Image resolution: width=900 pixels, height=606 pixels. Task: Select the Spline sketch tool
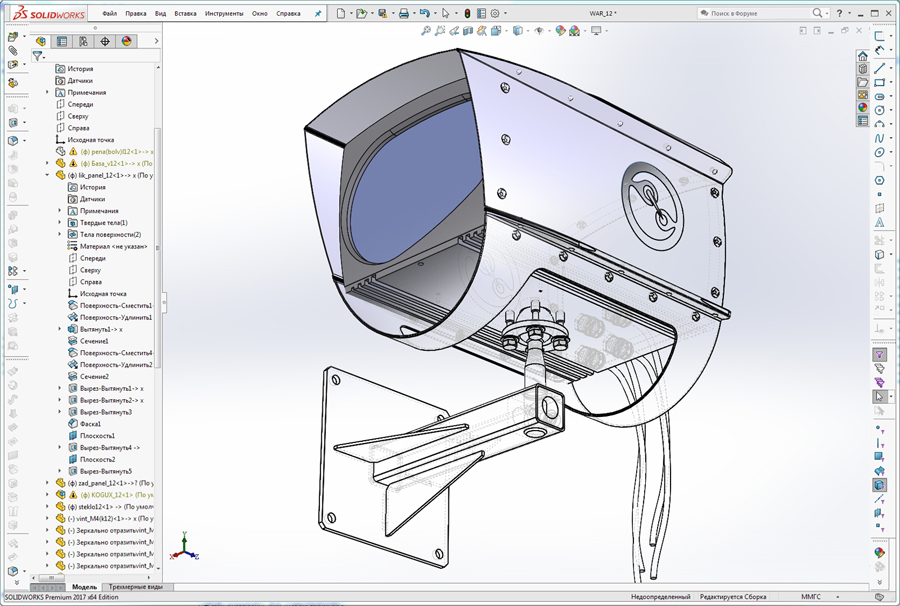879,138
